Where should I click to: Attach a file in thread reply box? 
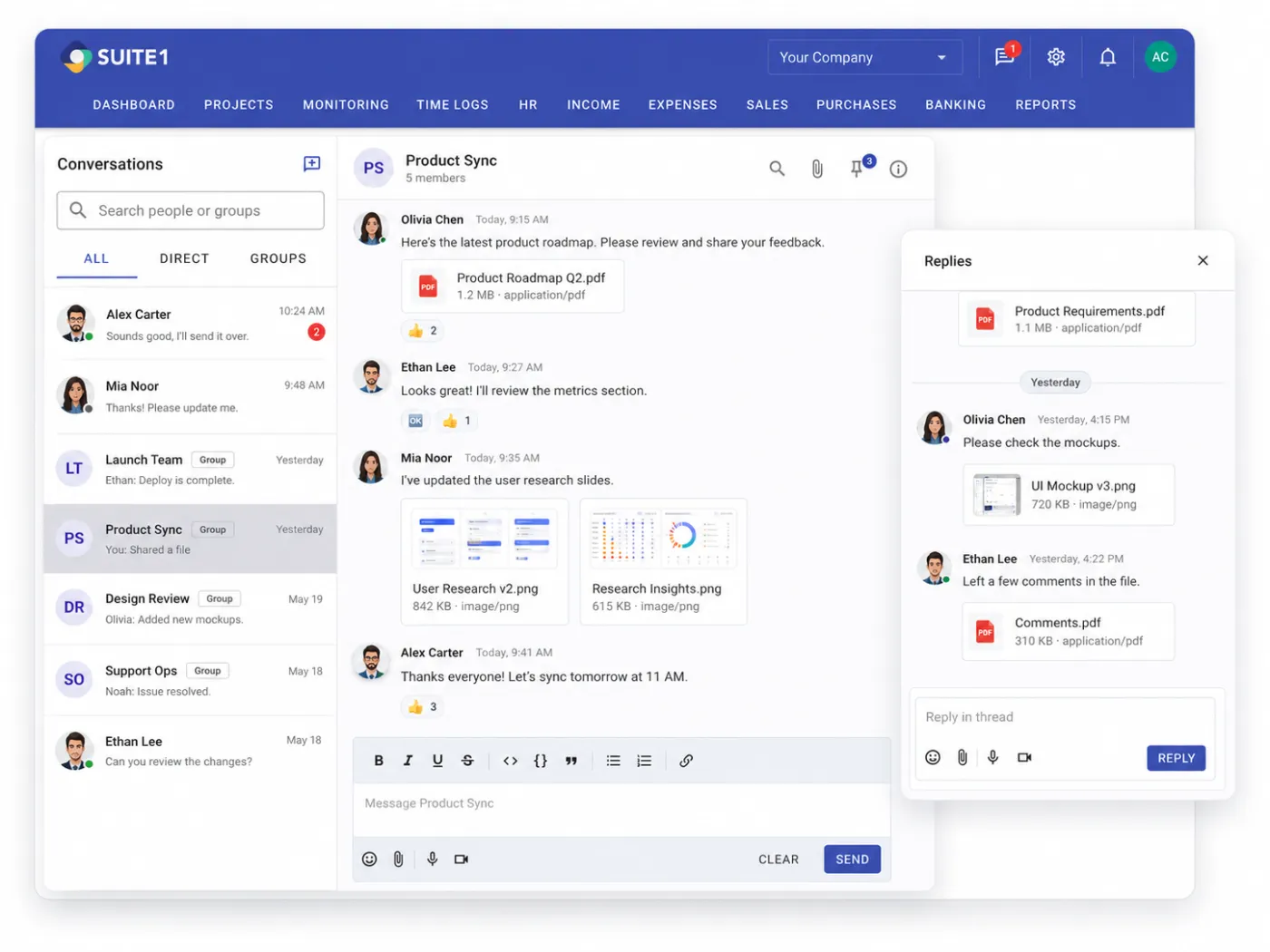coord(962,758)
